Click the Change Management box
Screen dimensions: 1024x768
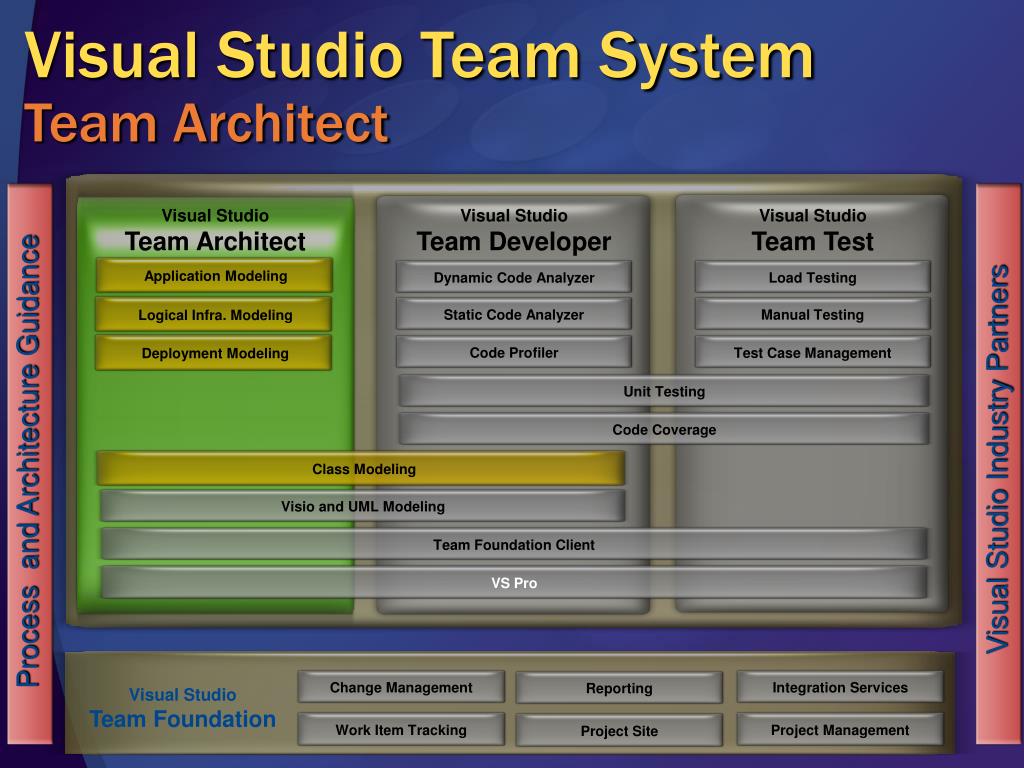tap(401, 687)
